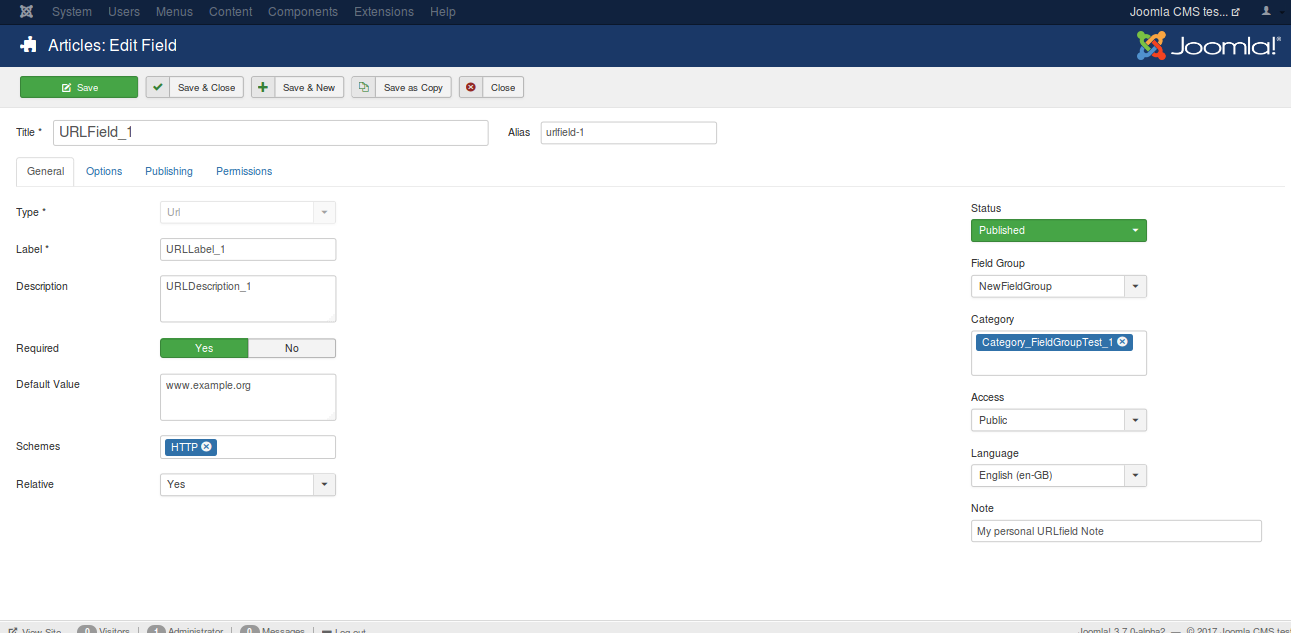Viewport: 1291px width, 633px height.
Task: Click the copy icon on Save as Copy
Action: tap(364, 87)
